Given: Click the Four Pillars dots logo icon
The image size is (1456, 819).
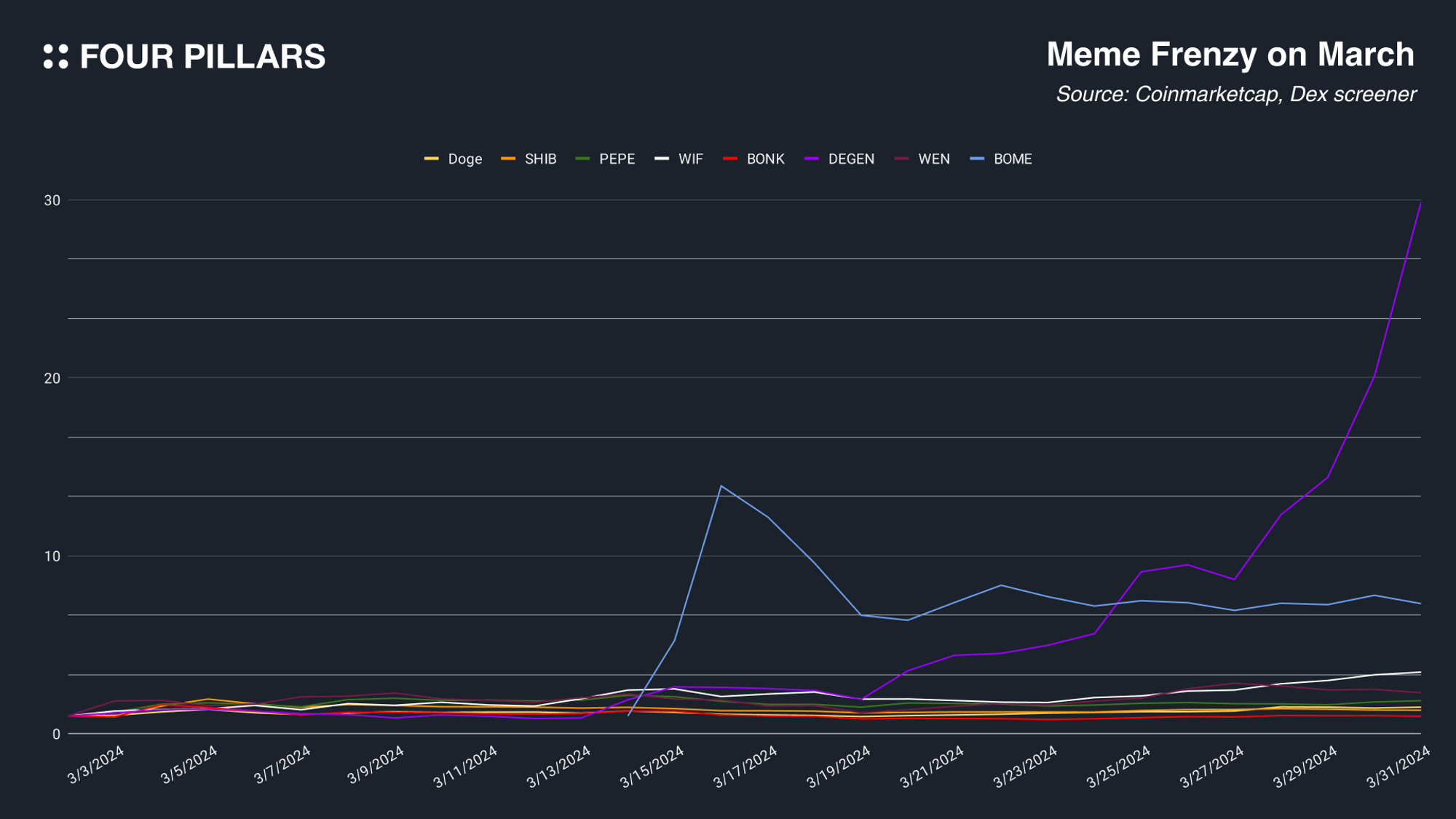Looking at the screenshot, I should [55, 57].
